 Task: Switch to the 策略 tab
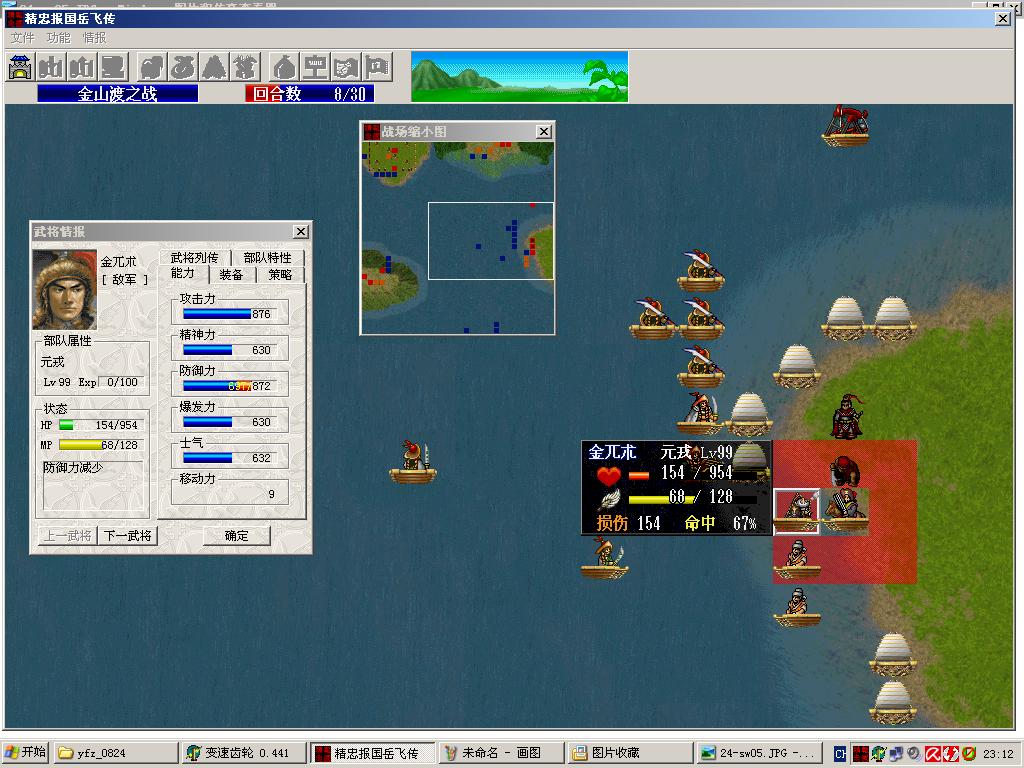[x=280, y=275]
